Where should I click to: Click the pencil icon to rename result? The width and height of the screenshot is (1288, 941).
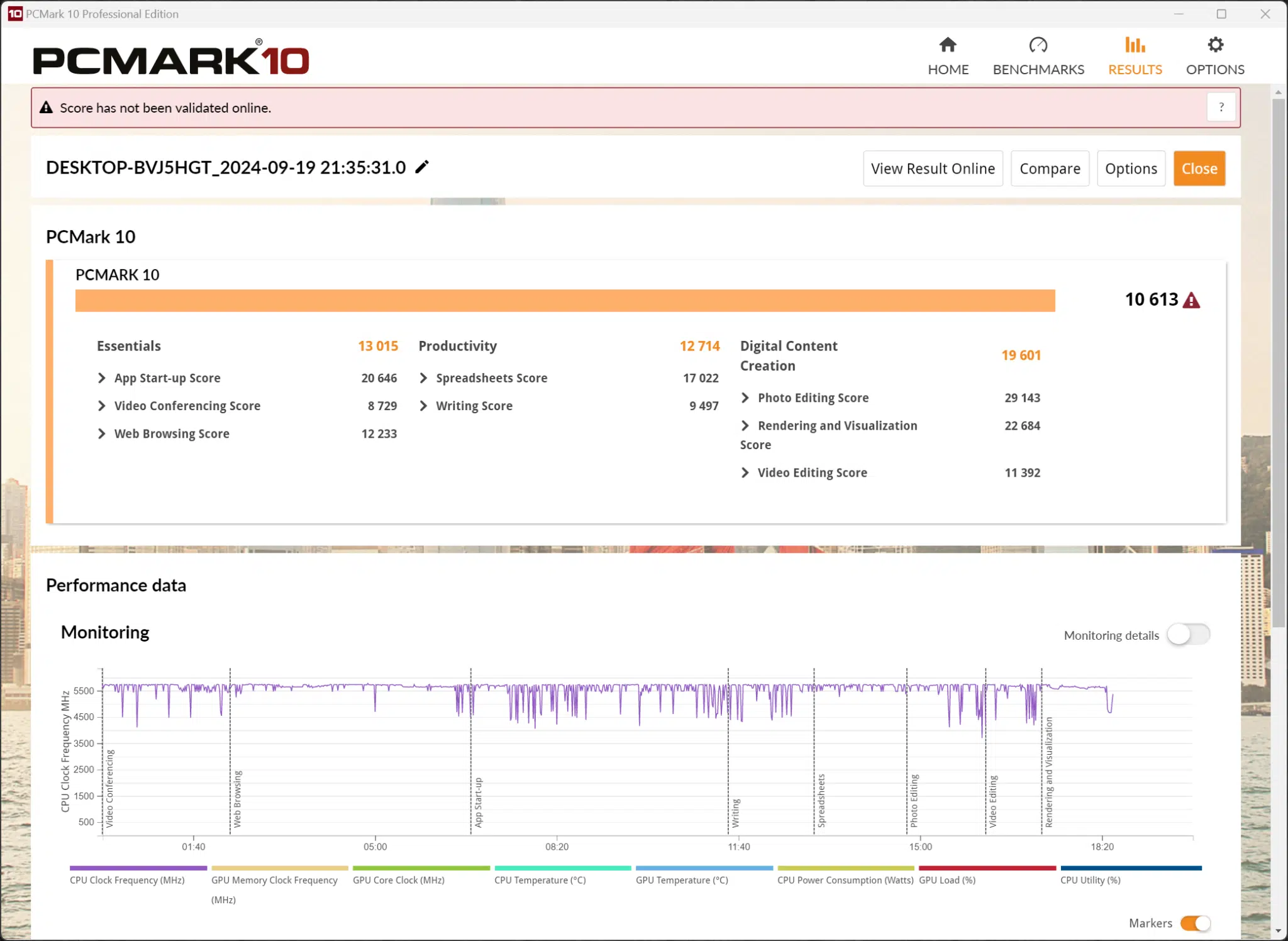pos(422,167)
